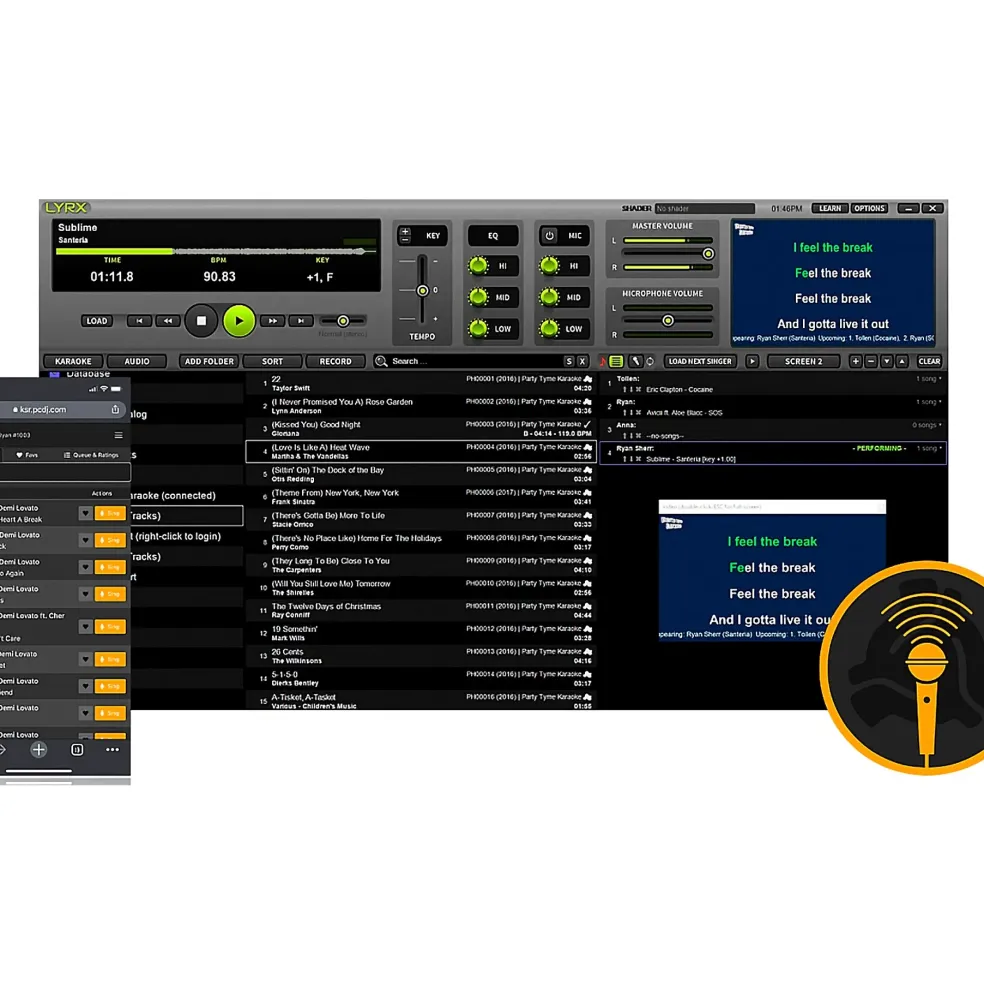Open the Queue & Ratings tab on phone
Image resolution: width=984 pixels, height=985 pixels.
(x=91, y=455)
